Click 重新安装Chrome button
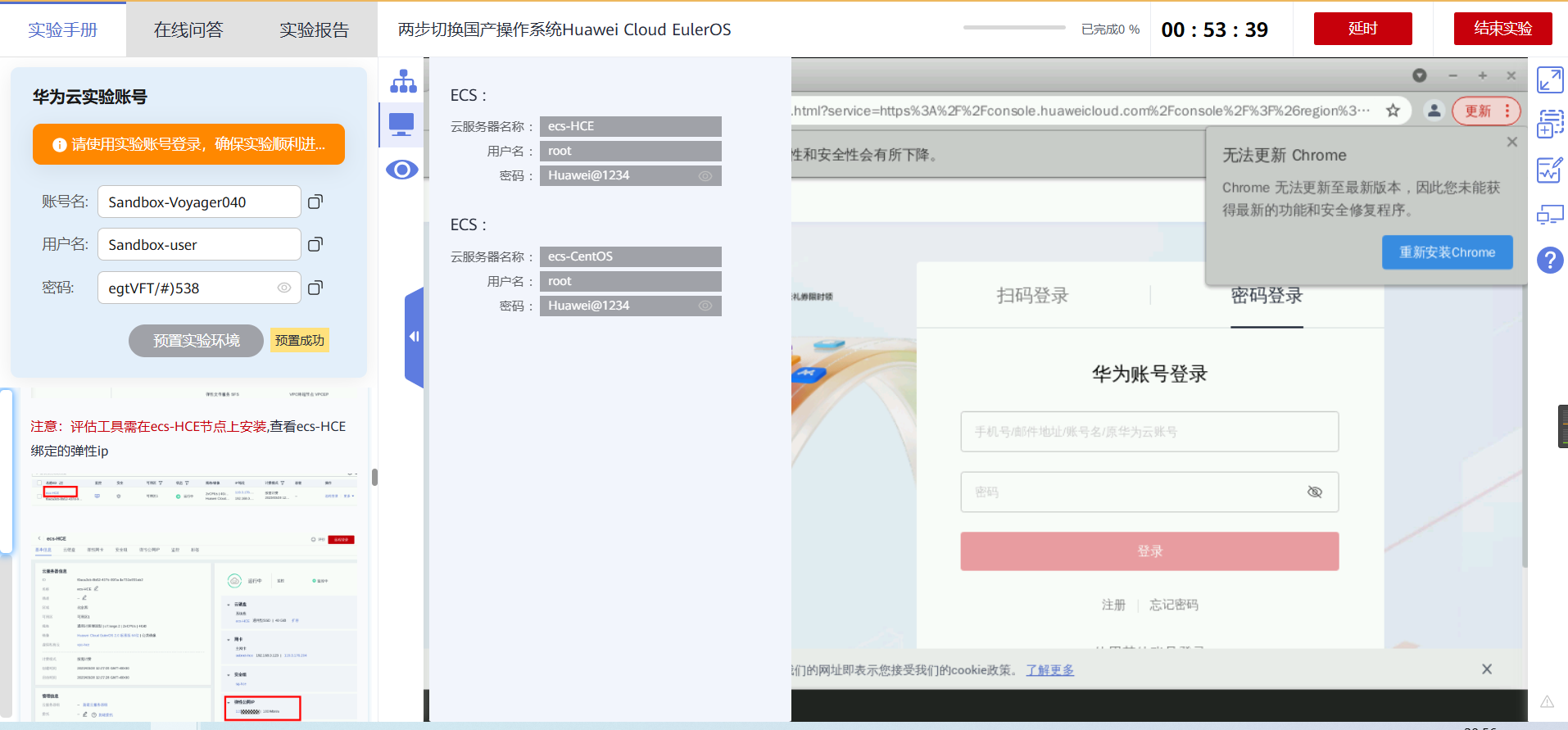Image resolution: width=1568 pixels, height=730 pixels. coord(1447,252)
